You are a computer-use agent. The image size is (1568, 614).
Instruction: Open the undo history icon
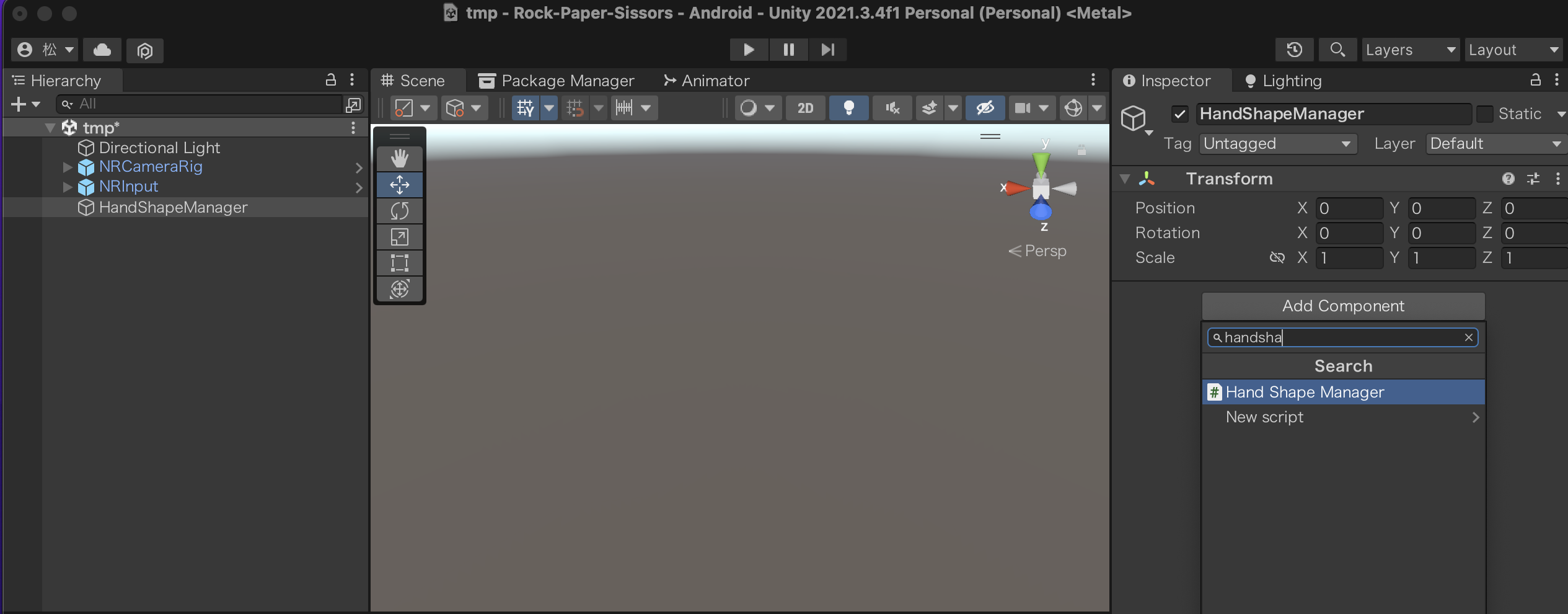point(1294,50)
